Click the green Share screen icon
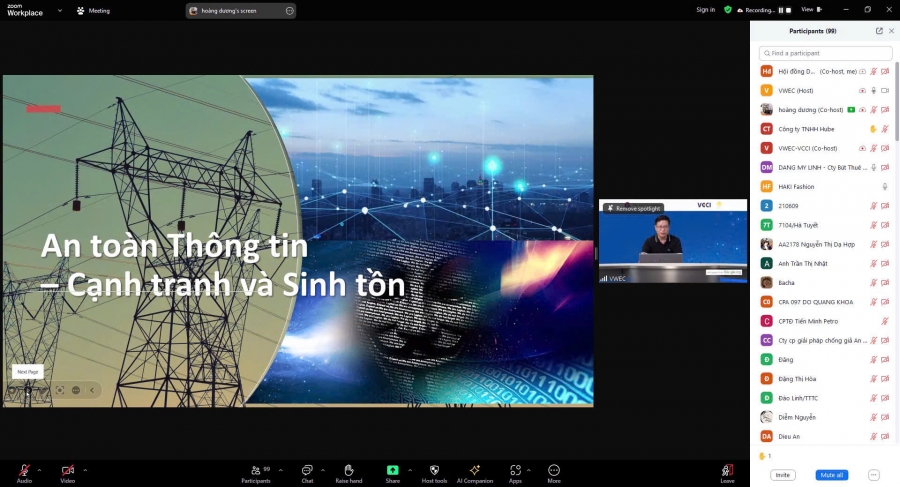 click(393, 469)
